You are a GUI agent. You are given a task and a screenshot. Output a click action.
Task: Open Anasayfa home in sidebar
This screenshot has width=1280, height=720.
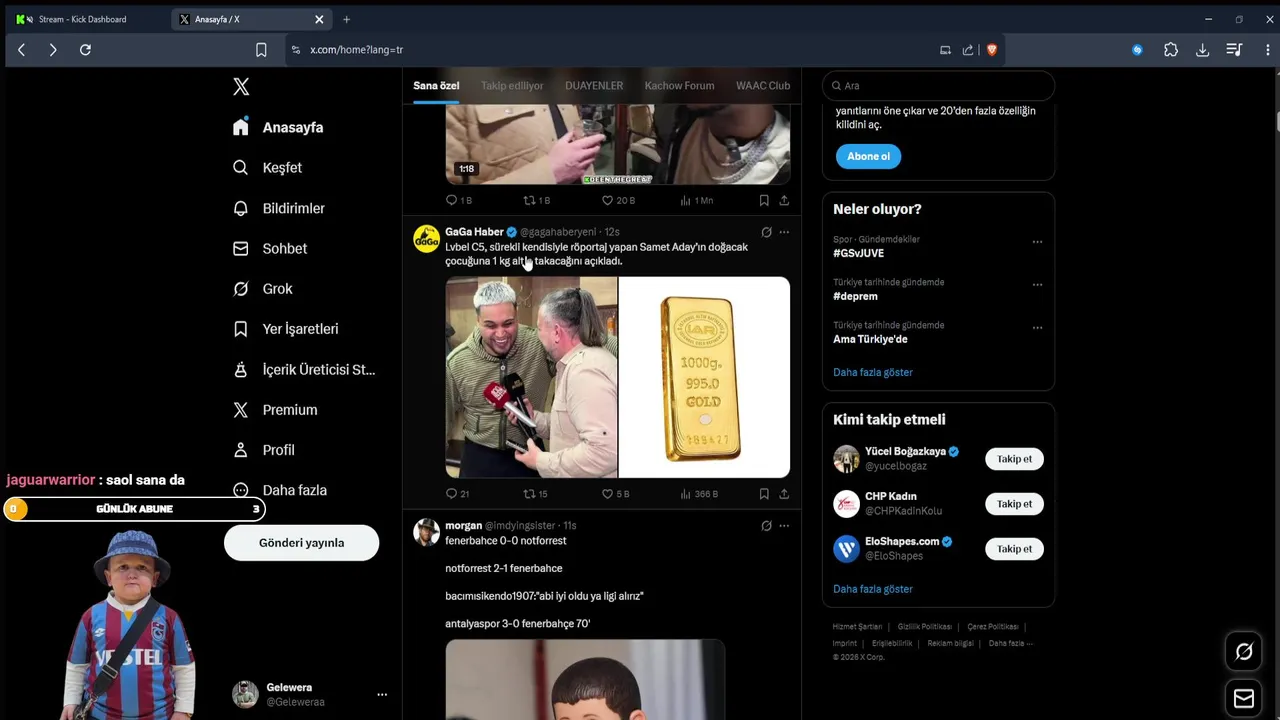click(278, 127)
